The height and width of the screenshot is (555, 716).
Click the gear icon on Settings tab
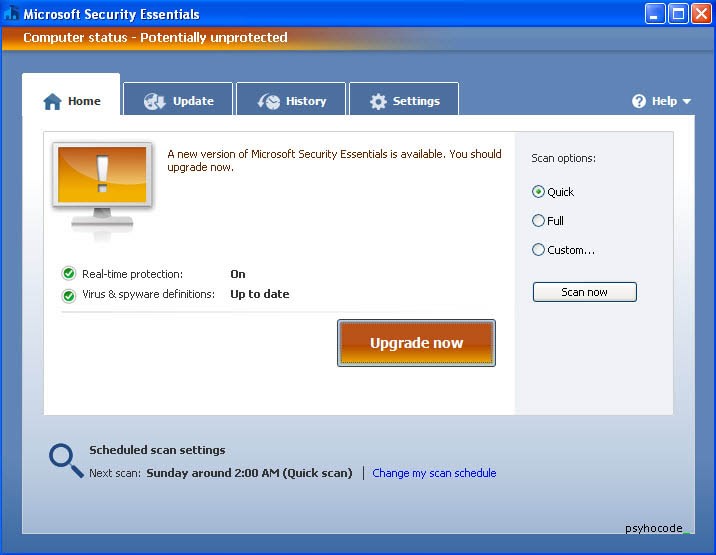[378, 101]
